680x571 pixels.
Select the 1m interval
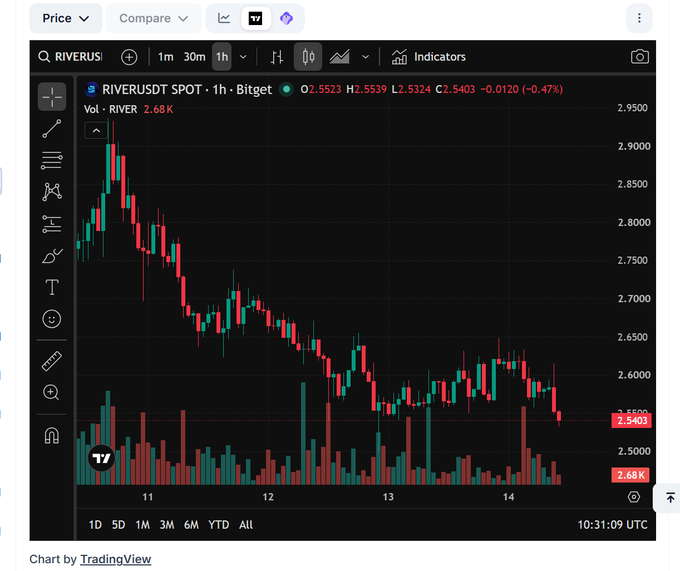click(x=165, y=57)
